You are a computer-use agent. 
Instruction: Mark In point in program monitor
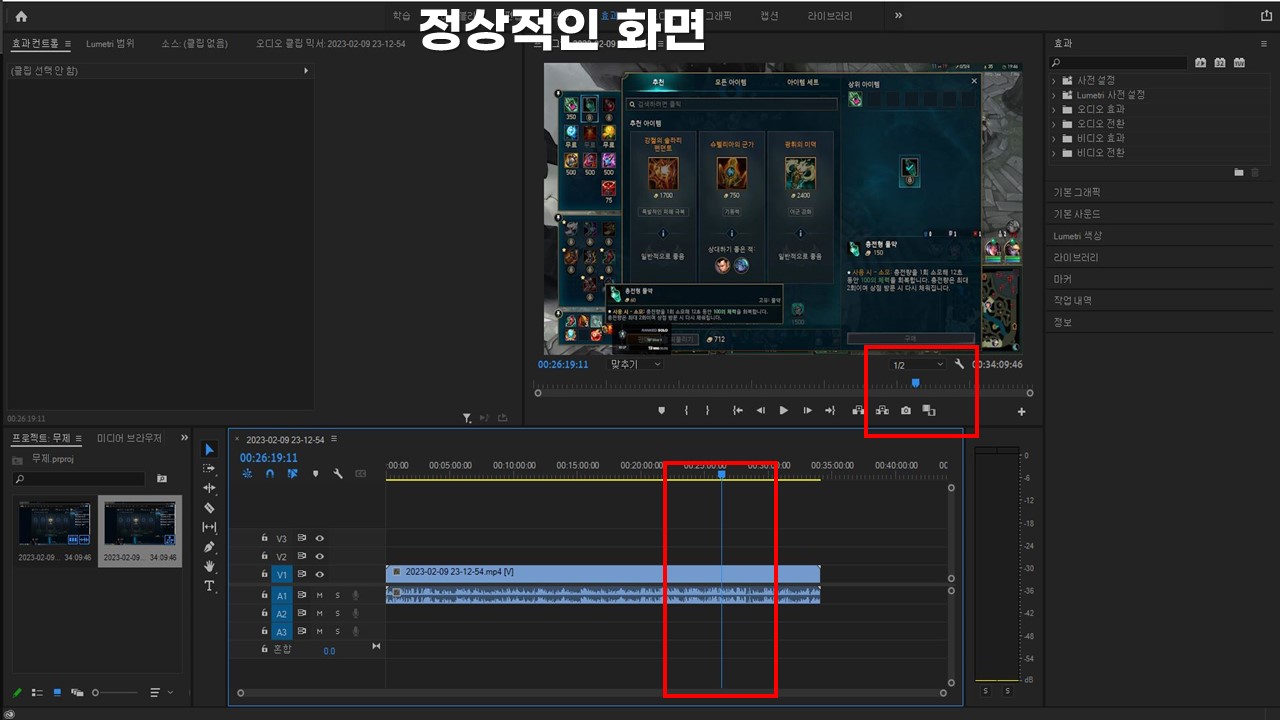[686, 411]
